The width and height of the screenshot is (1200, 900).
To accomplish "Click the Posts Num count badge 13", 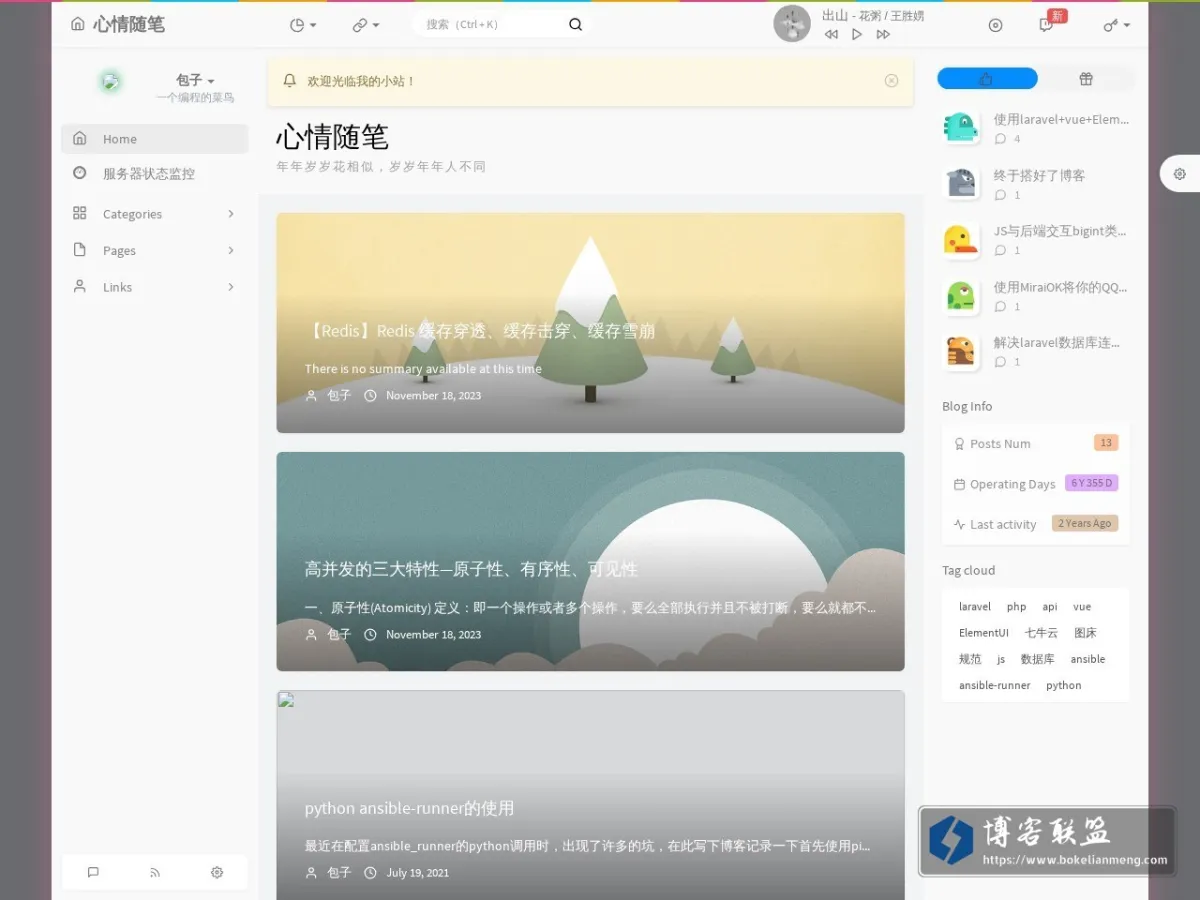I will click(1106, 443).
